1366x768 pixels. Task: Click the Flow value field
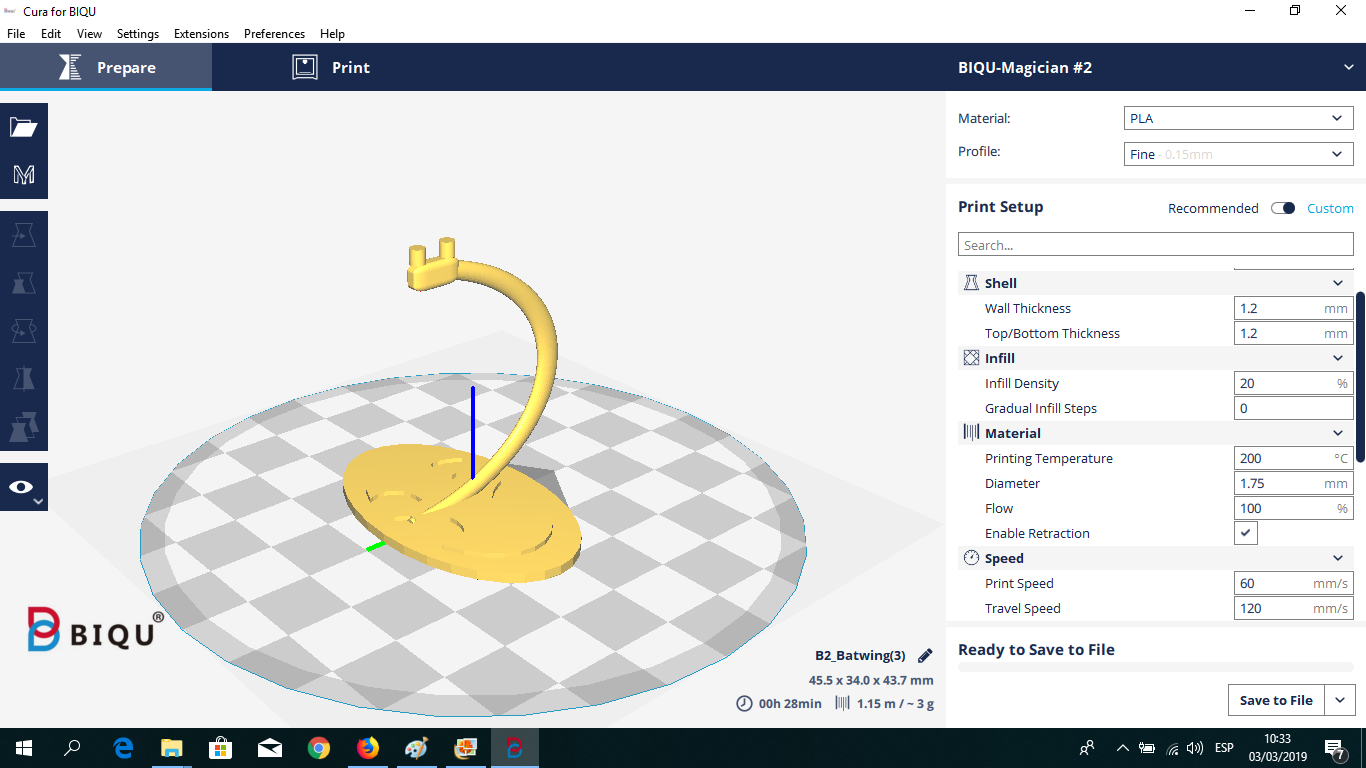click(1294, 508)
